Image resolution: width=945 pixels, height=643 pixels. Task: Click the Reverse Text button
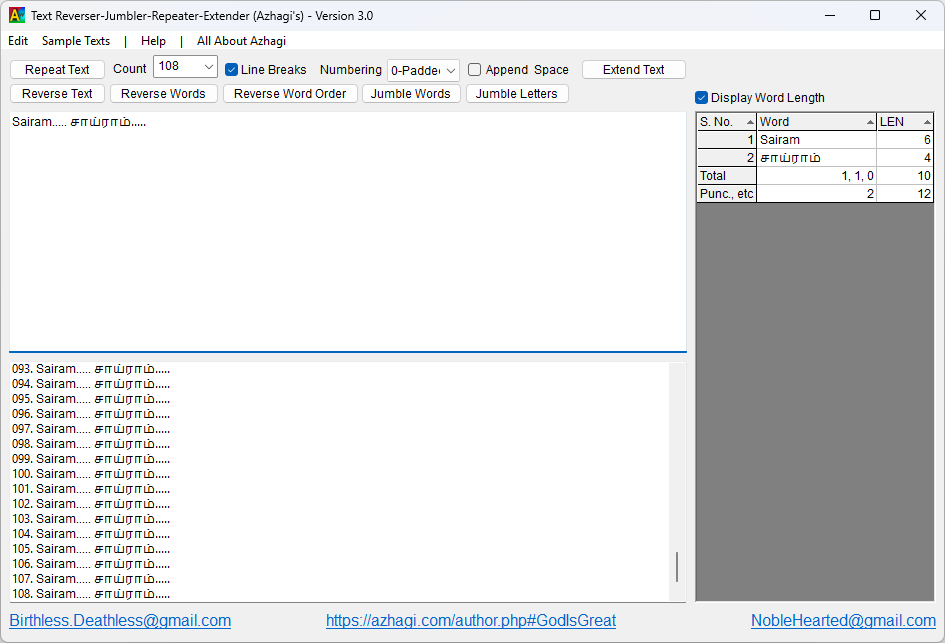57,93
